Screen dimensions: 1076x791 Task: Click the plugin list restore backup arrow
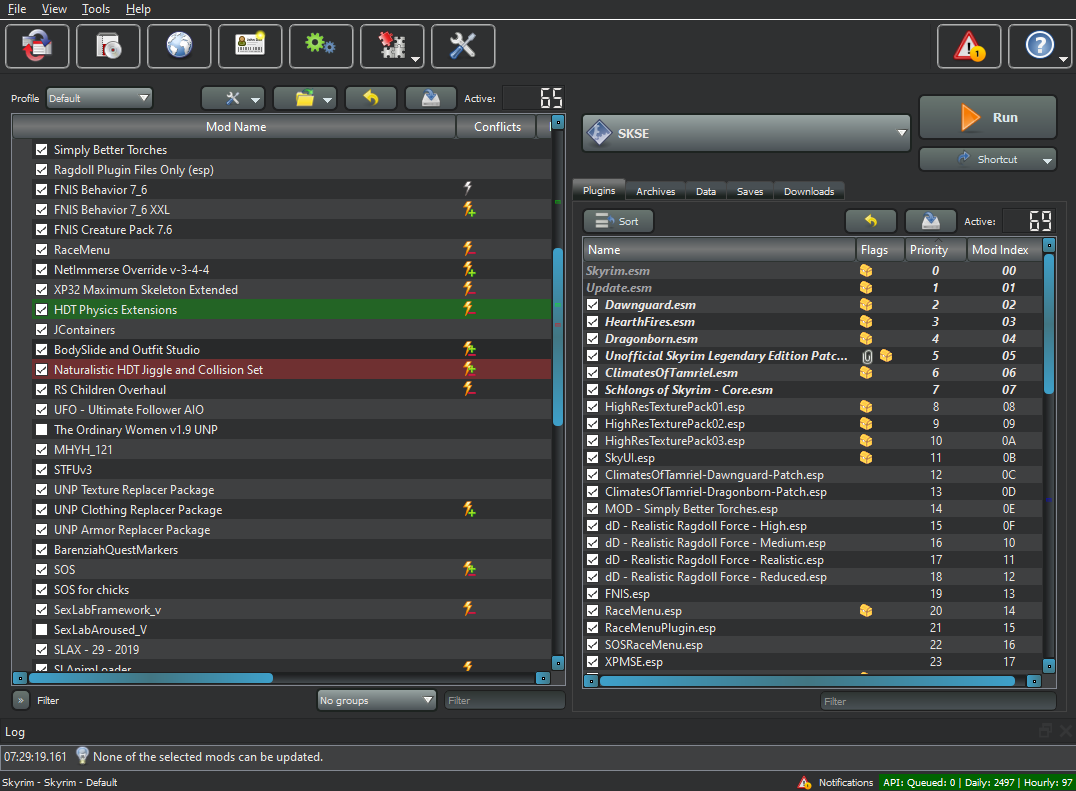871,221
